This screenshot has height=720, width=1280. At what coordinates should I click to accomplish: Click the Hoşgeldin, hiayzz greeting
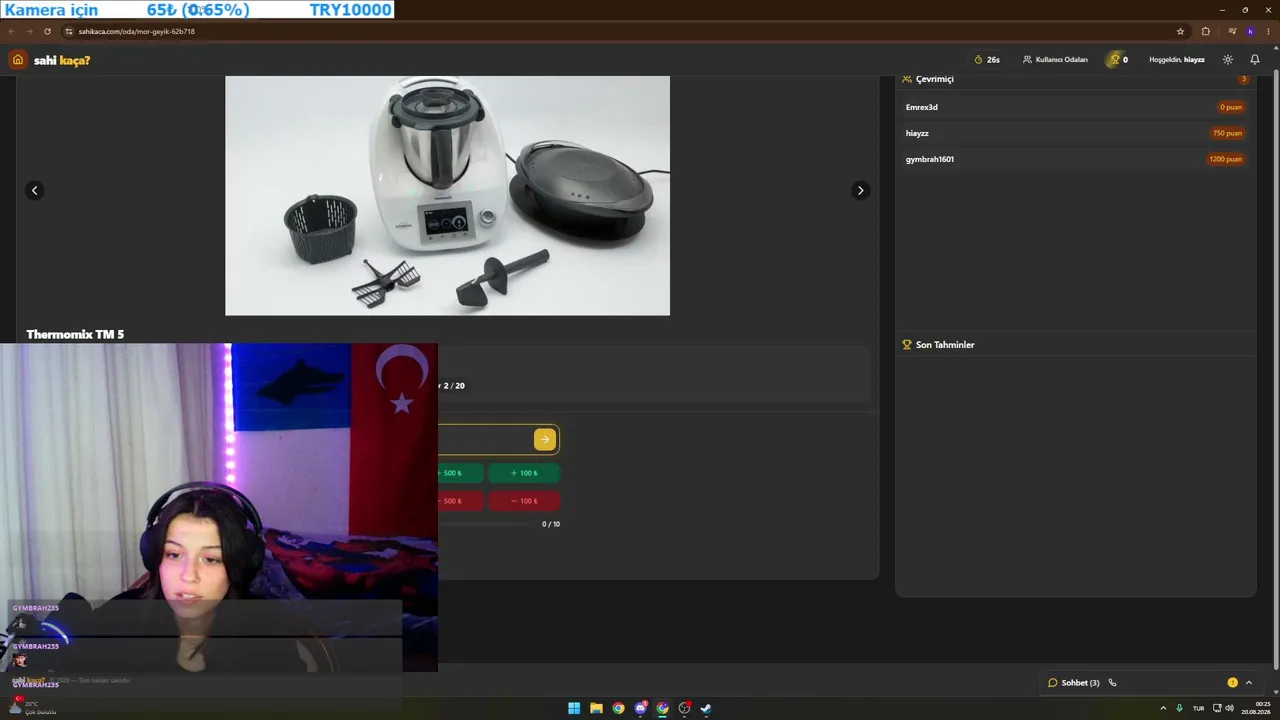[x=1177, y=60]
